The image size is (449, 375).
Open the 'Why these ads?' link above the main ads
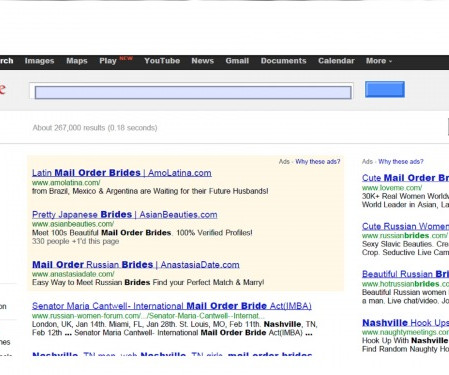click(x=318, y=162)
